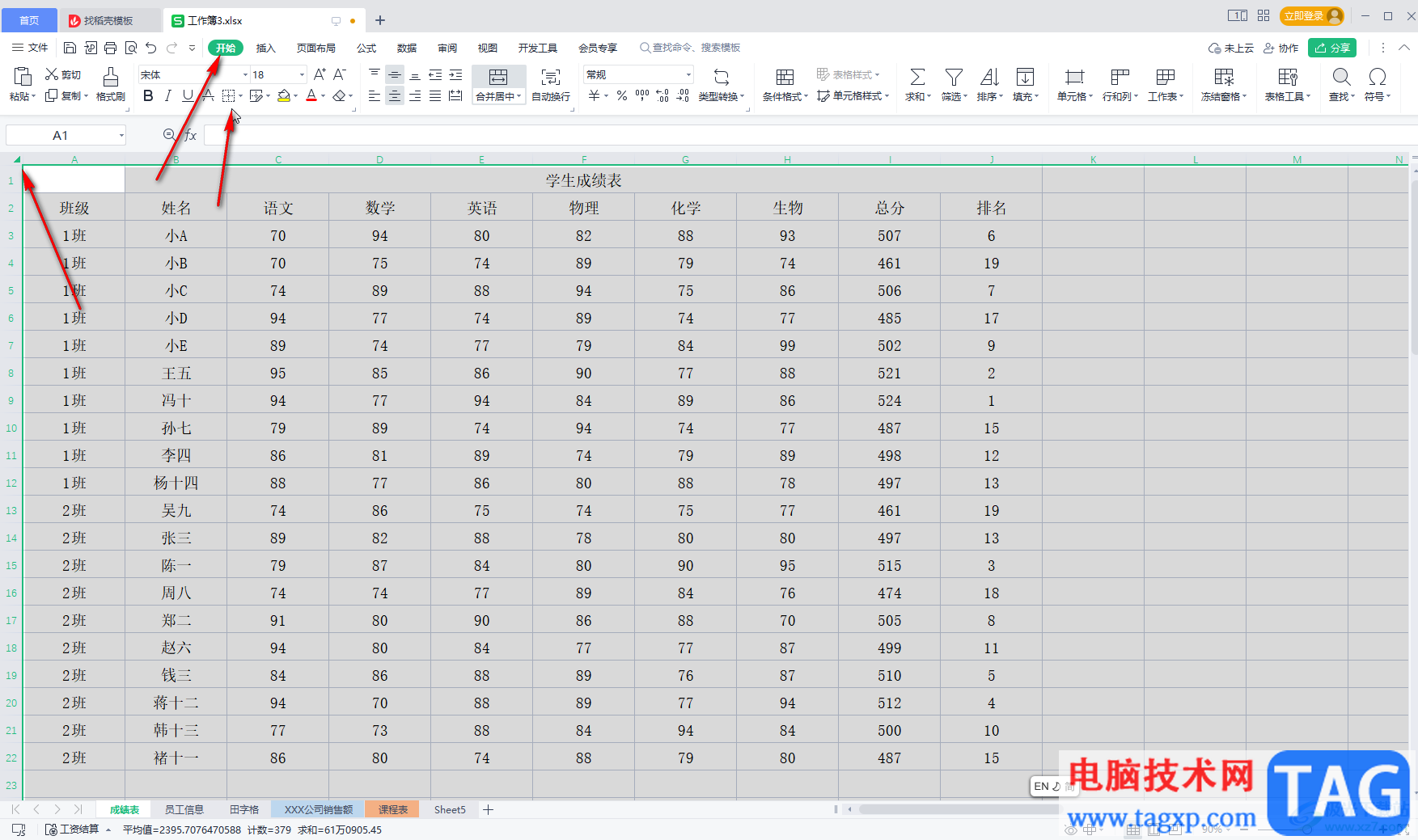
Task: Select the Format Painter brush tool
Action: point(111,84)
